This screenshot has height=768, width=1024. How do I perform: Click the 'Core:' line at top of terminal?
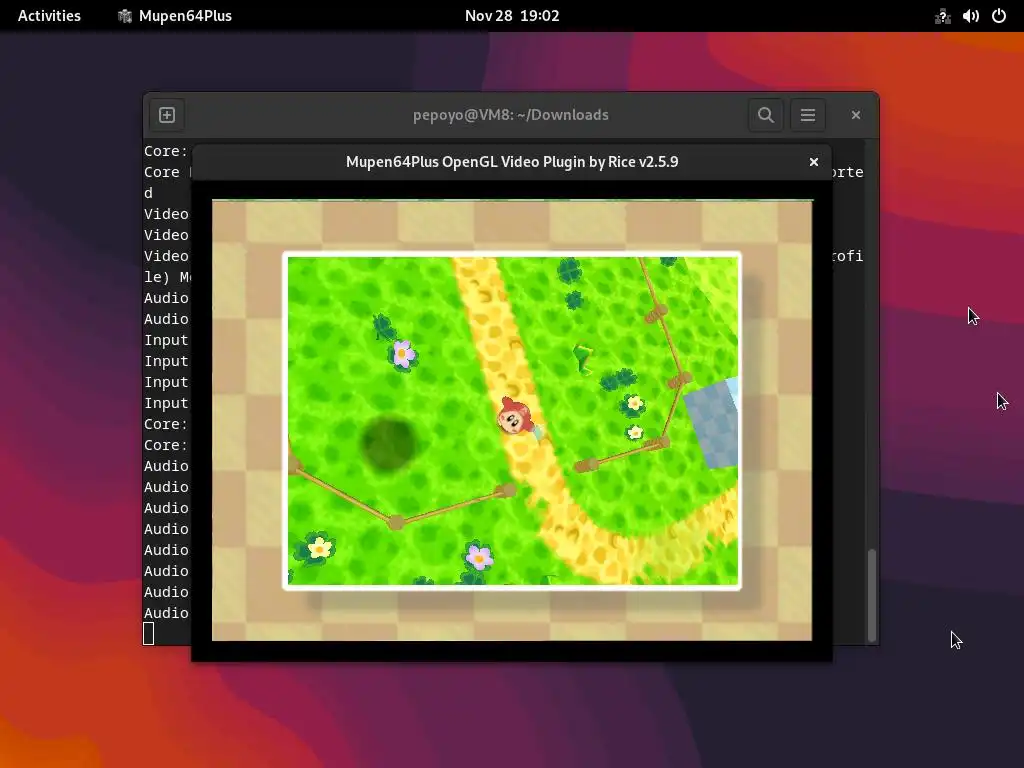166,152
